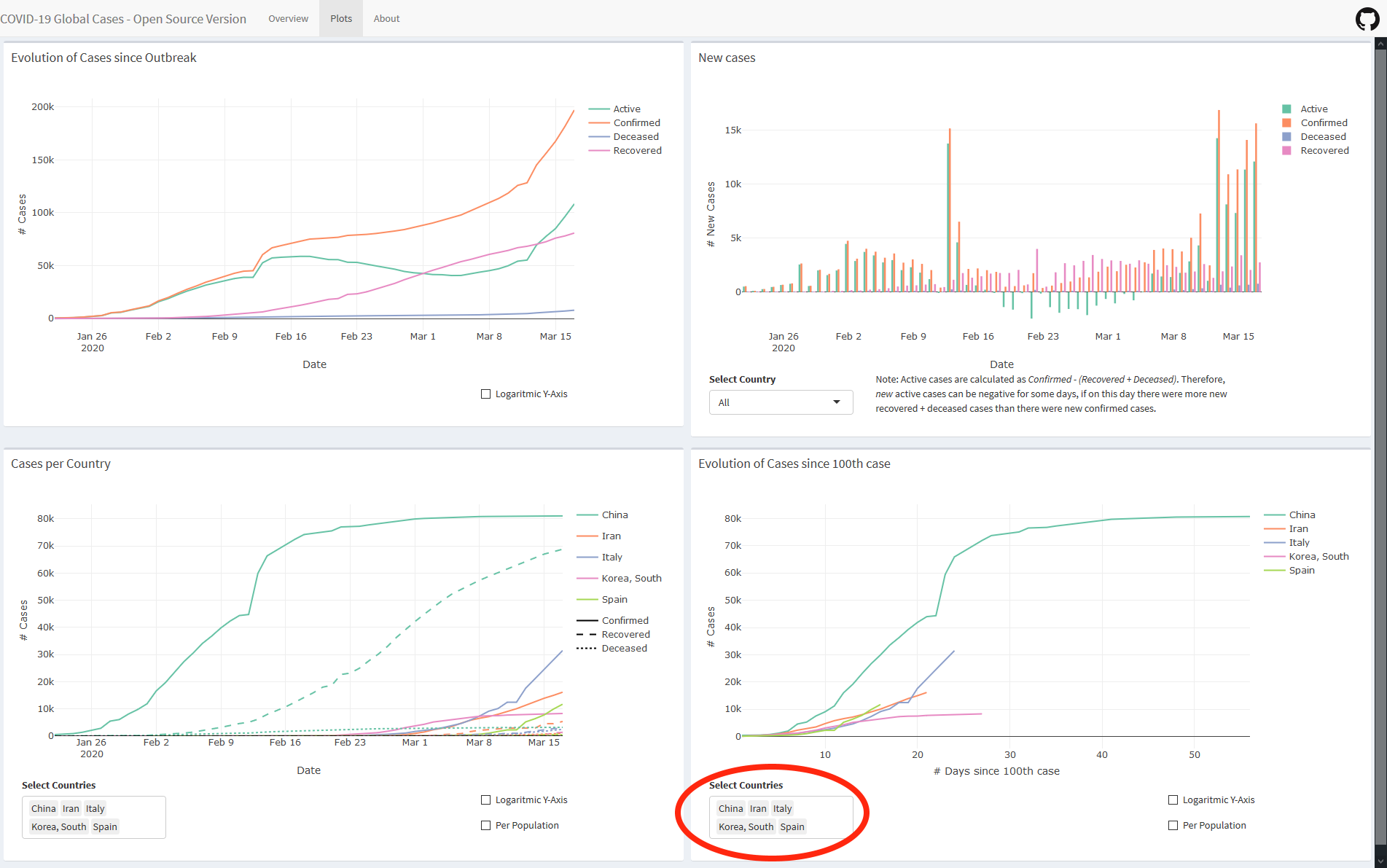1387x868 pixels.
Task: Select the Plots tab
Action: coord(341,18)
